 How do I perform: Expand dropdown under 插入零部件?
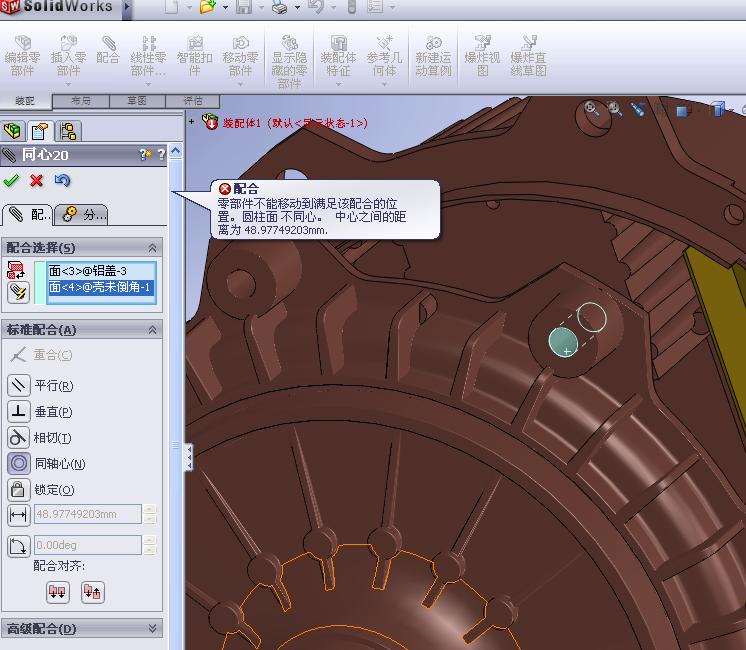tap(68, 84)
